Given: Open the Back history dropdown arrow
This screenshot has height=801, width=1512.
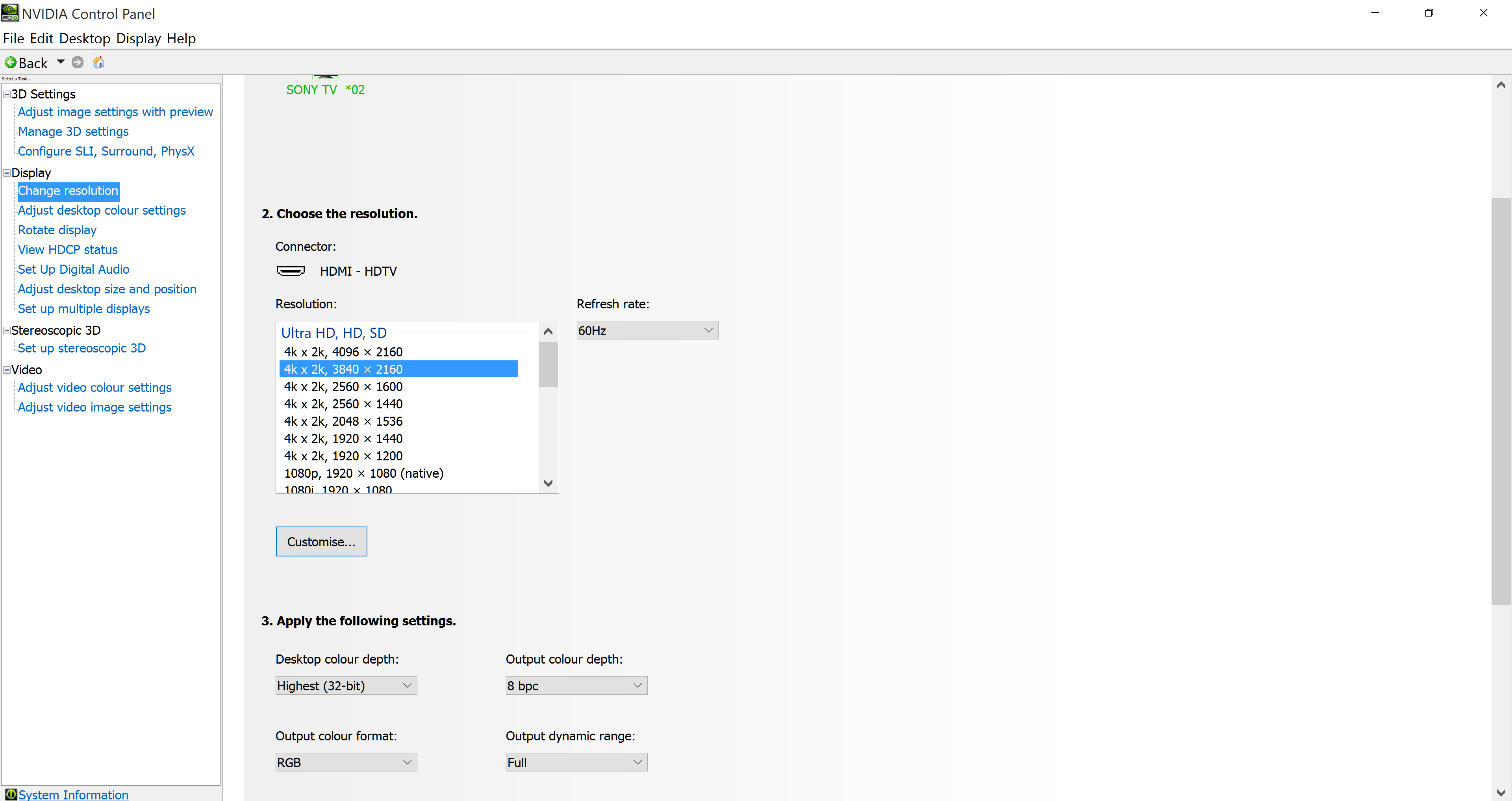Looking at the screenshot, I should tap(61, 62).
